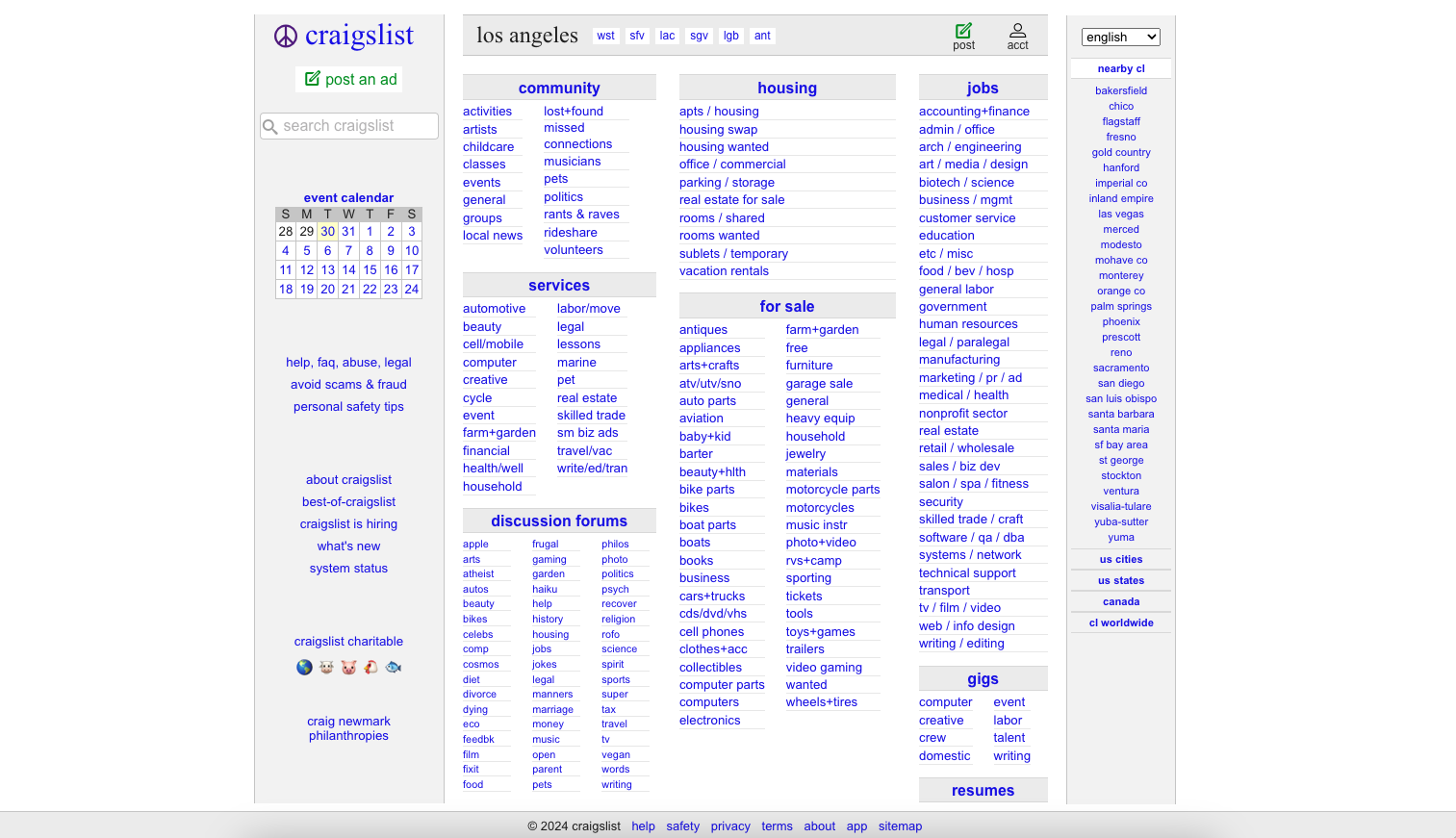Open the event calendar heading link
1456x838 pixels.
[348, 197]
